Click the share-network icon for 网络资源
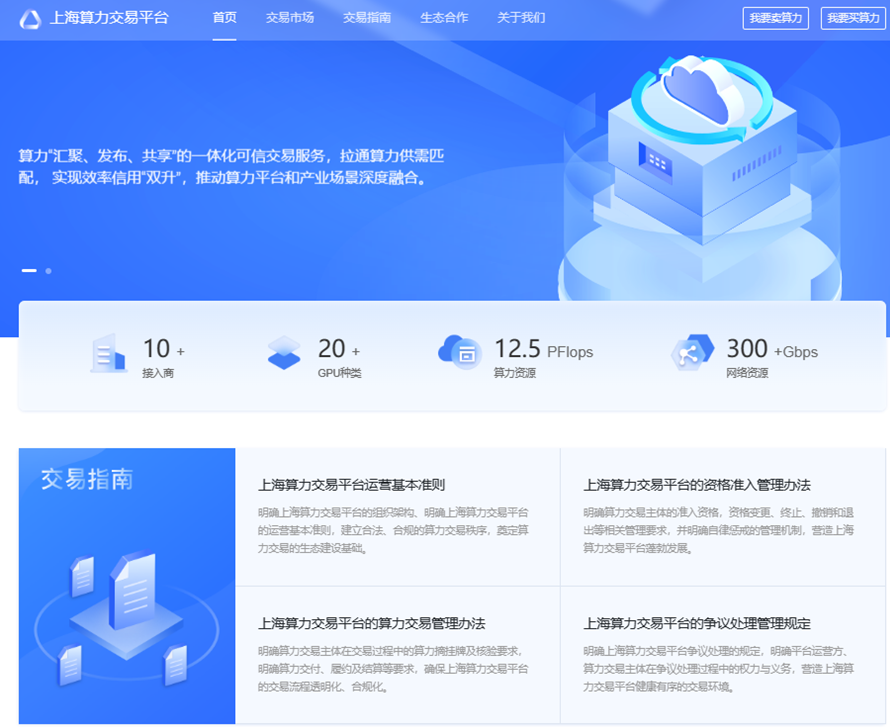This screenshot has height=727, width=890. coord(692,352)
